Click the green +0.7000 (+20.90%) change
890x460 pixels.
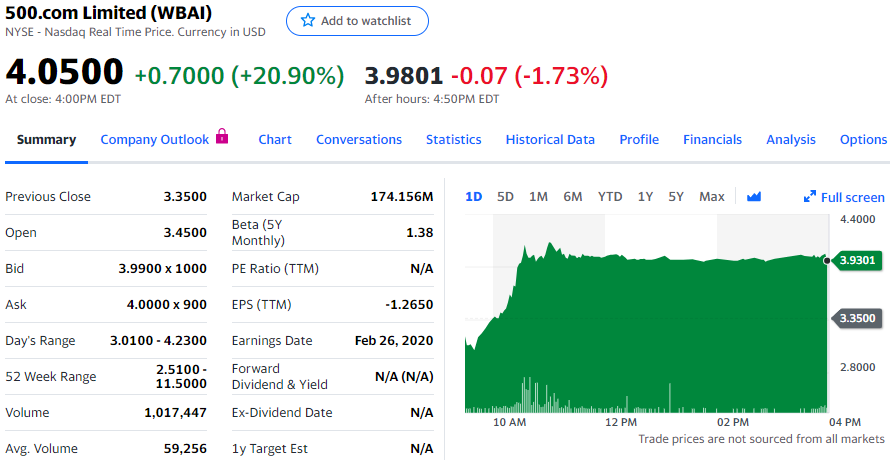pos(240,76)
